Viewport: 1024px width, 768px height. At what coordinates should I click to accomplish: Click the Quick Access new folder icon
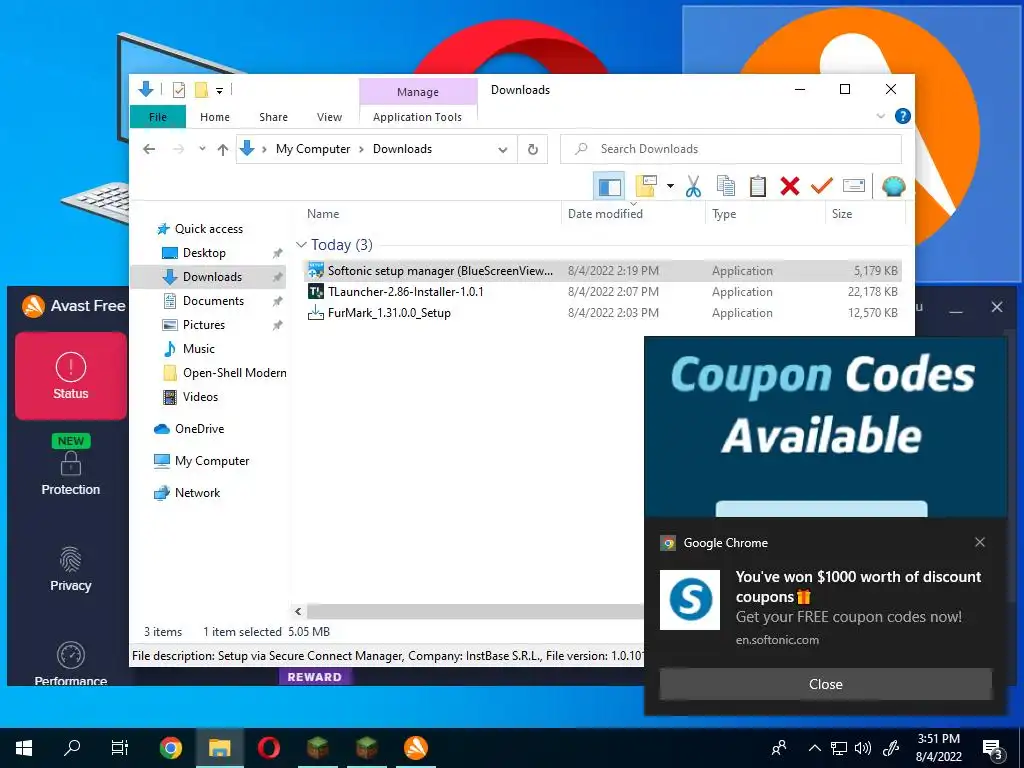[201, 90]
